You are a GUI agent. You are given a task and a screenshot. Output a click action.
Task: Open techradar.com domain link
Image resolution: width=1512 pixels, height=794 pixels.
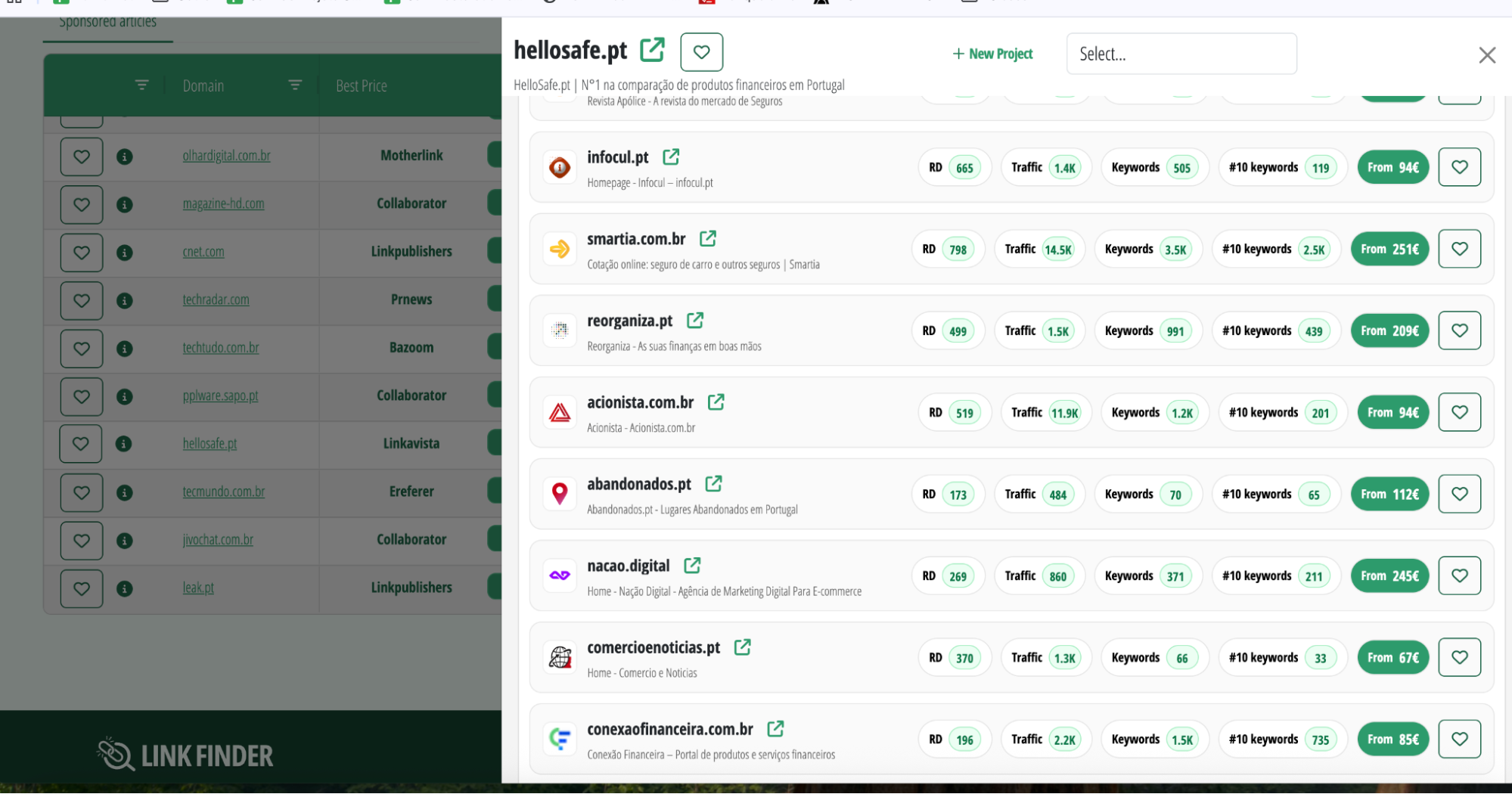(x=216, y=299)
